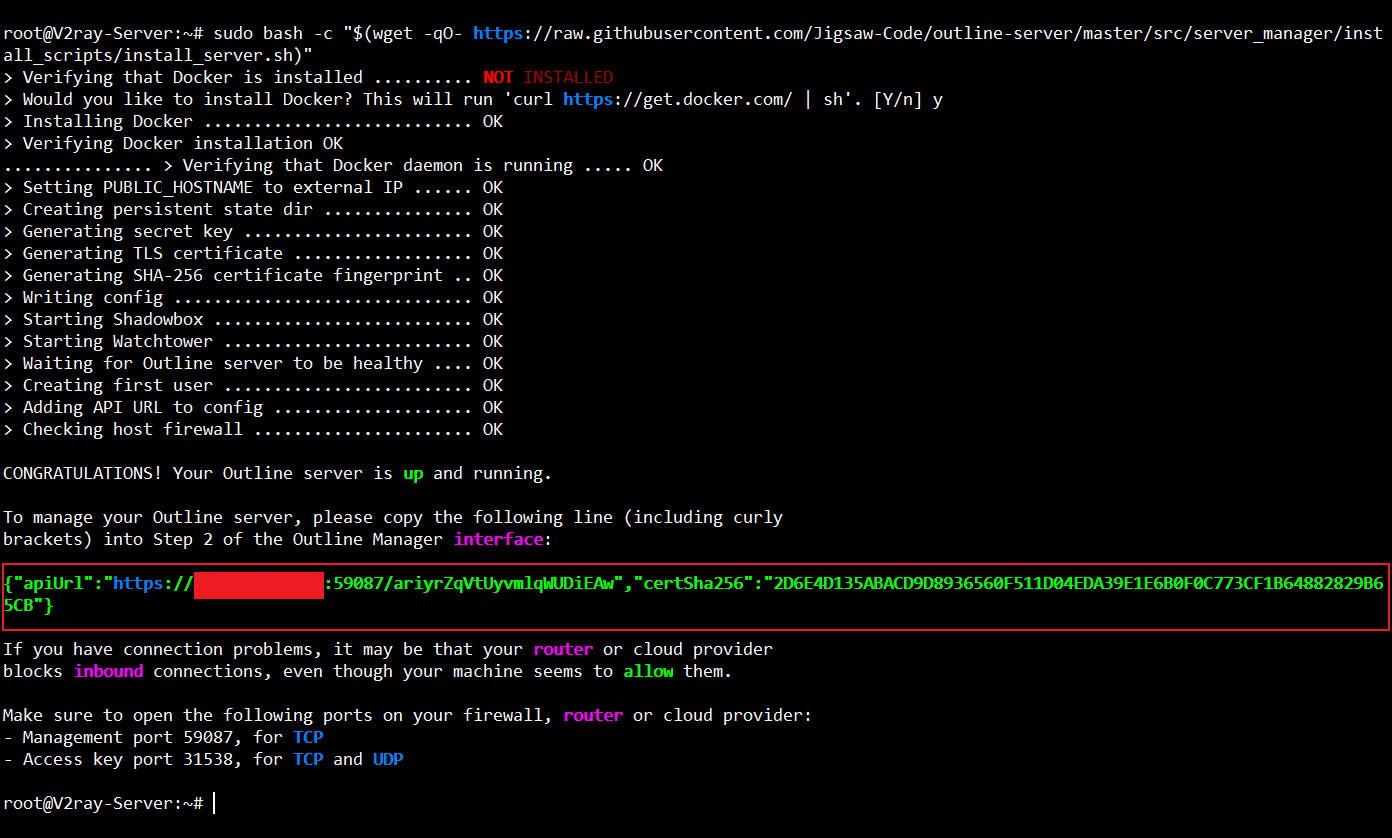This screenshot has height=838, width=1392.
Task: Click 'Access key port 31538' text
Action: click(128, 759)
